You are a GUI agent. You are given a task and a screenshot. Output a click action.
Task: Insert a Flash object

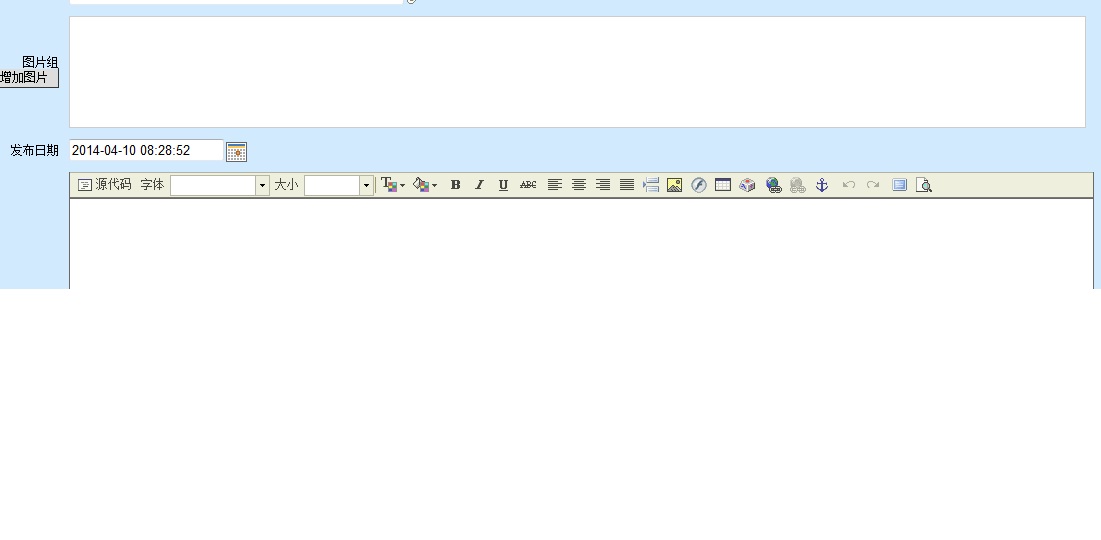(699, 185)
